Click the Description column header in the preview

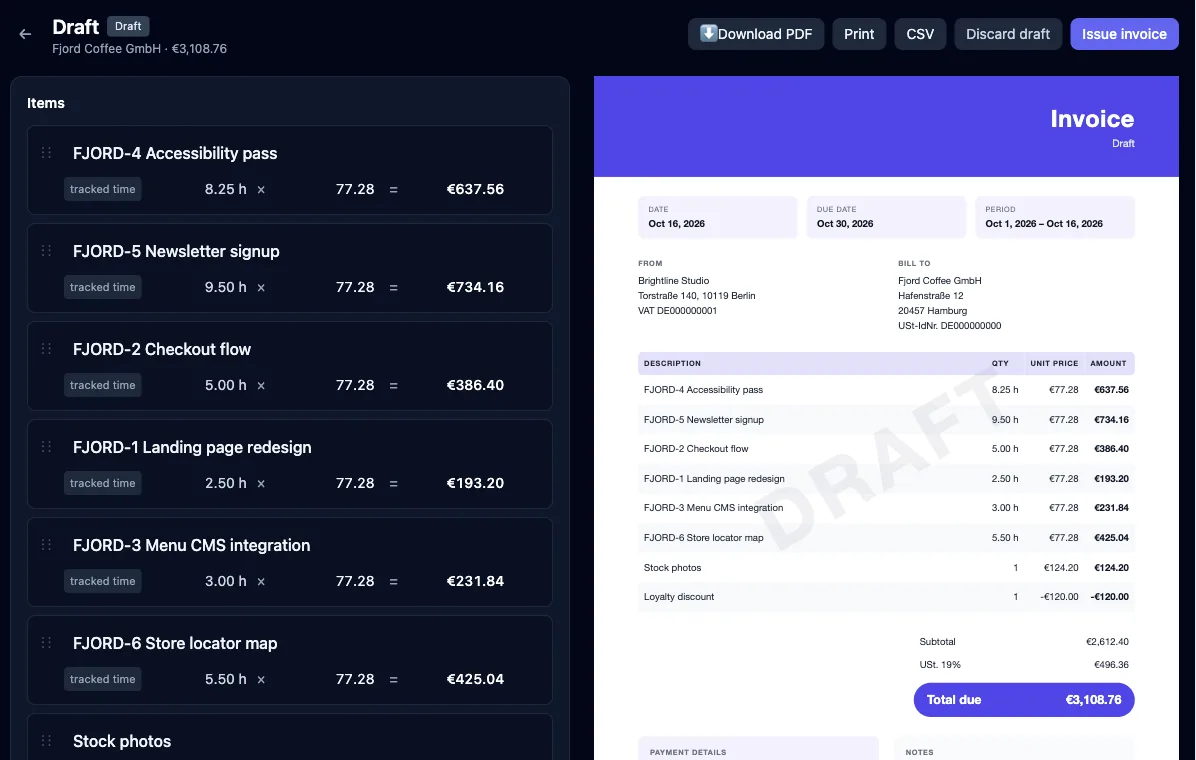[x=672, y=363]
